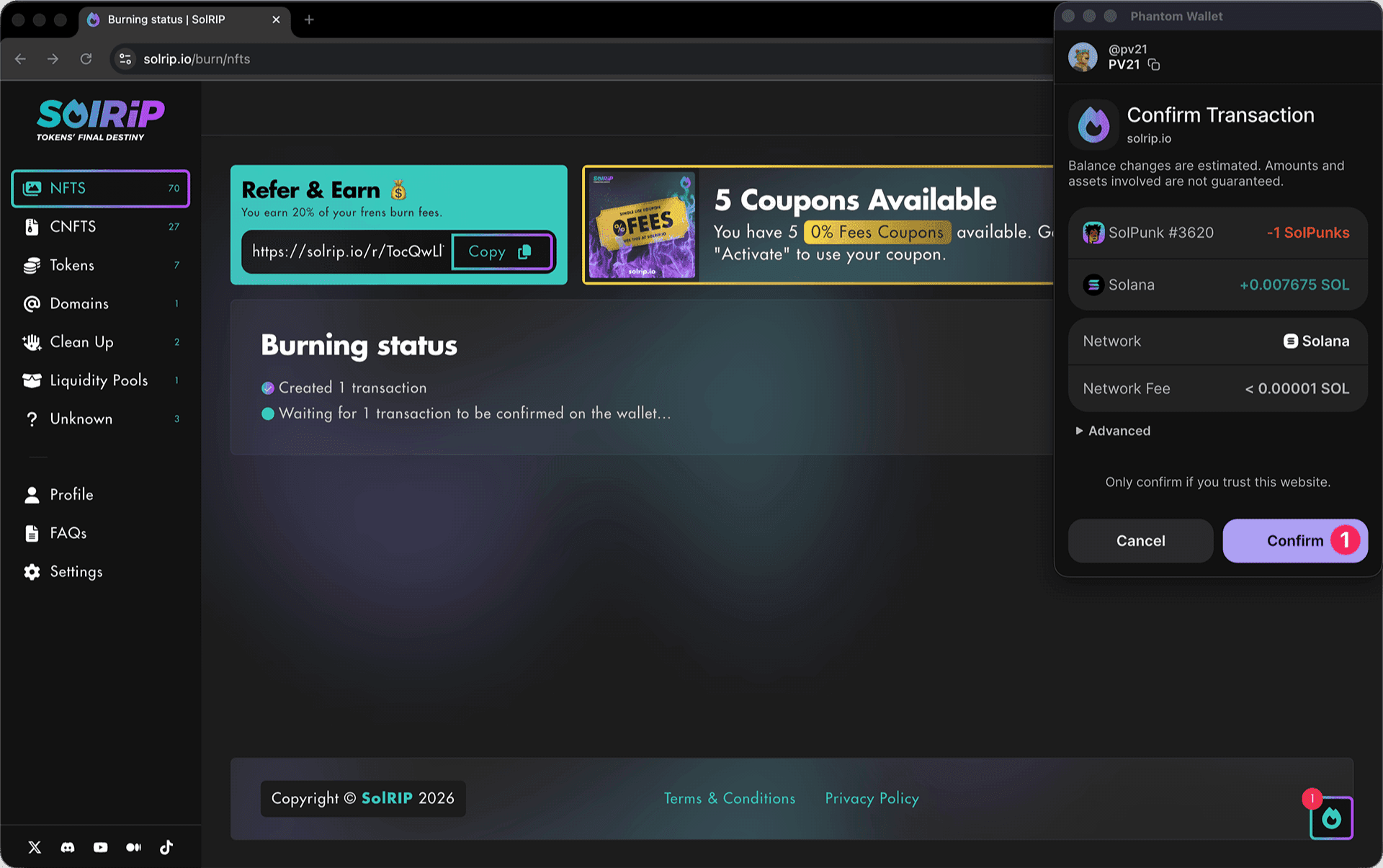The image size is (1383, 868).
Task: Click the SolPunk #3620 NFT thumbnail icon
Action: click(1093, 233)
